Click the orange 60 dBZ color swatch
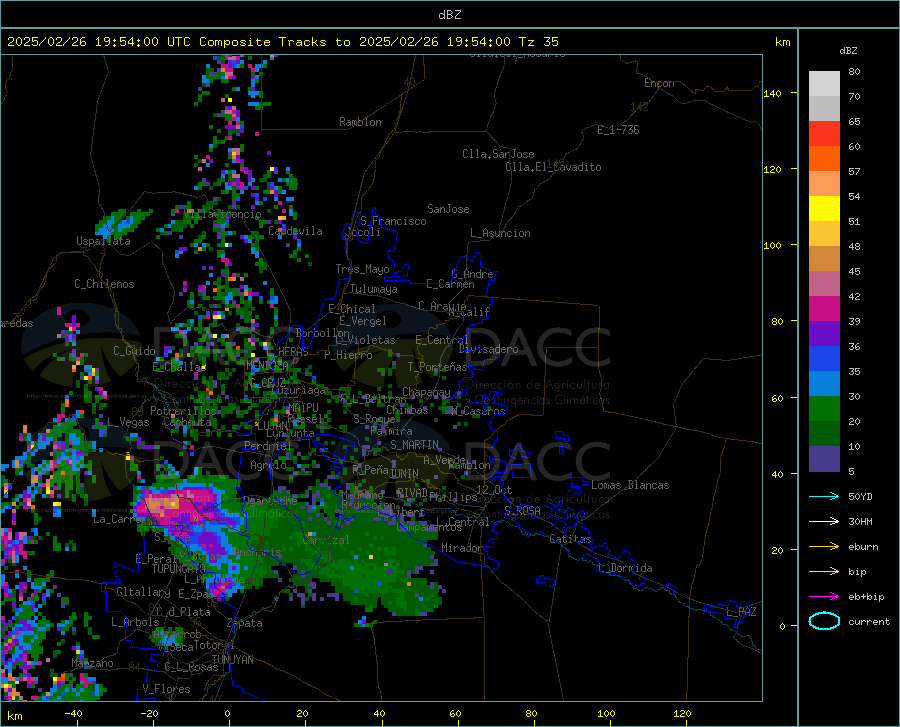This screenshot has height=727, width=900. 824,158
